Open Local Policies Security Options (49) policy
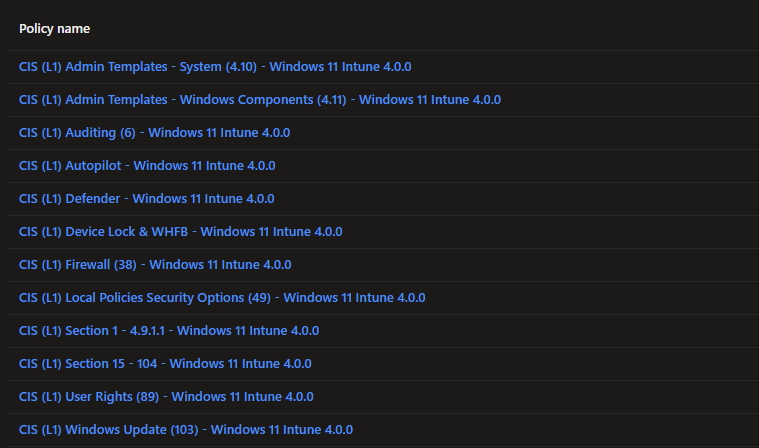The image size is (759, 448). pyautogui.click(x=222, y=298)
